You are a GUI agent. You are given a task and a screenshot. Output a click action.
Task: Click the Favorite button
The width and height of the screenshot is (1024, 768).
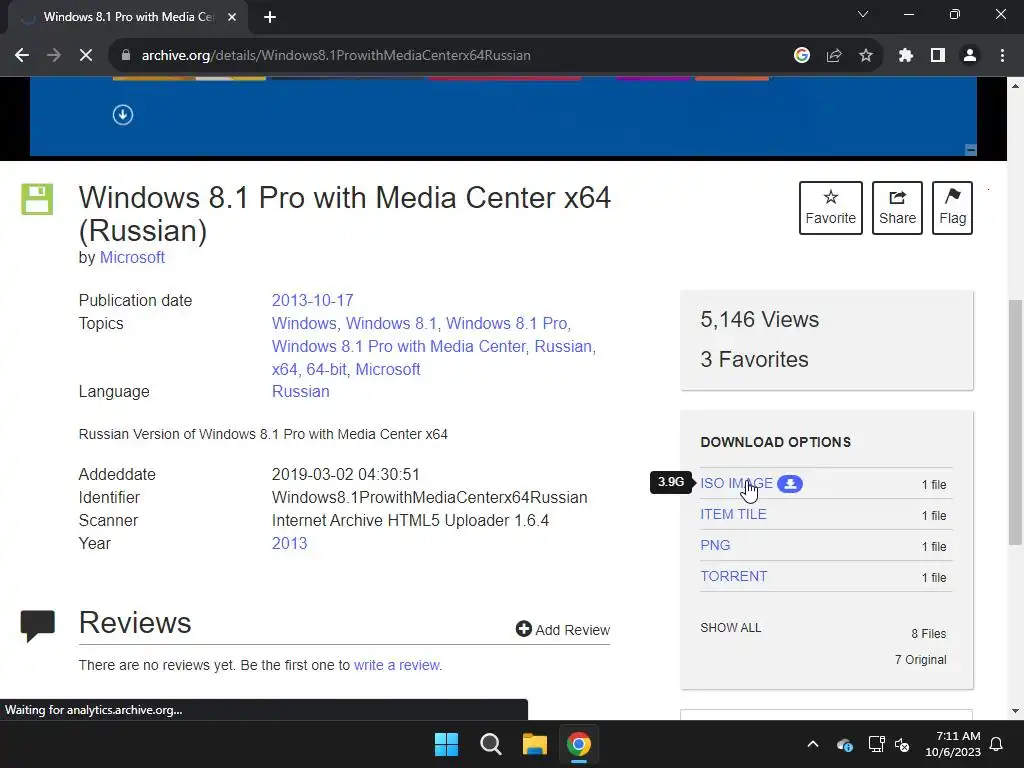831,208
